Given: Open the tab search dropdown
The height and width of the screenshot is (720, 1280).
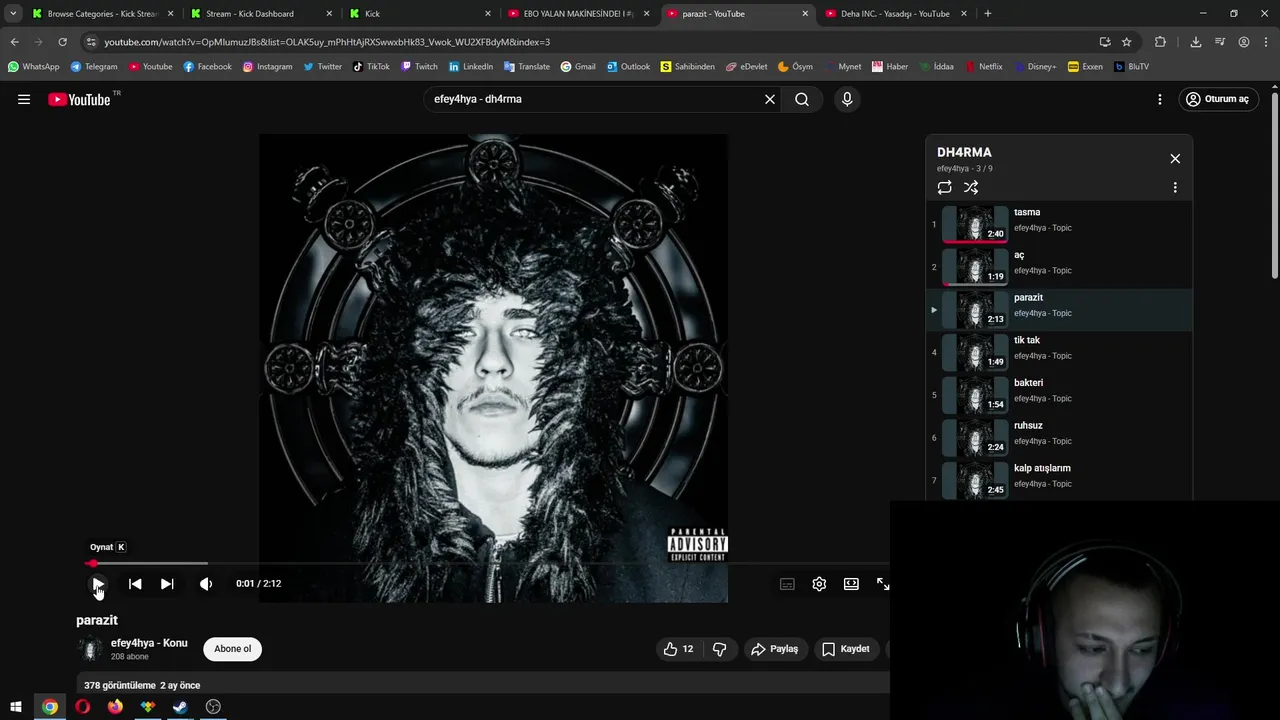Looking at the screenshot, I should [12, 14].
